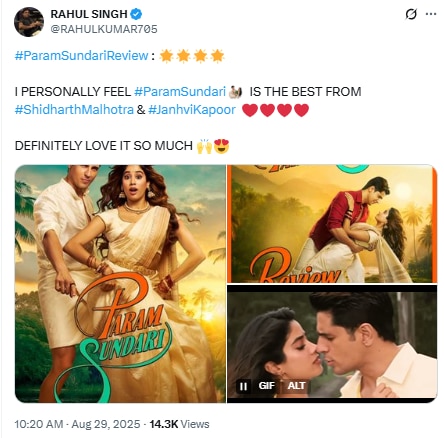
Task: Click the #ParamSundari hashflag emoji icon
Action: click(236, 92)
